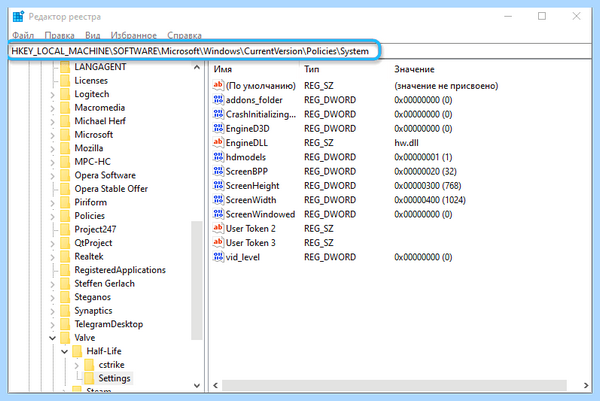Image resolution: width=600 pixels, height=401 pixels.
Task: Select the Realtek key label
Action: coord(89,256)
